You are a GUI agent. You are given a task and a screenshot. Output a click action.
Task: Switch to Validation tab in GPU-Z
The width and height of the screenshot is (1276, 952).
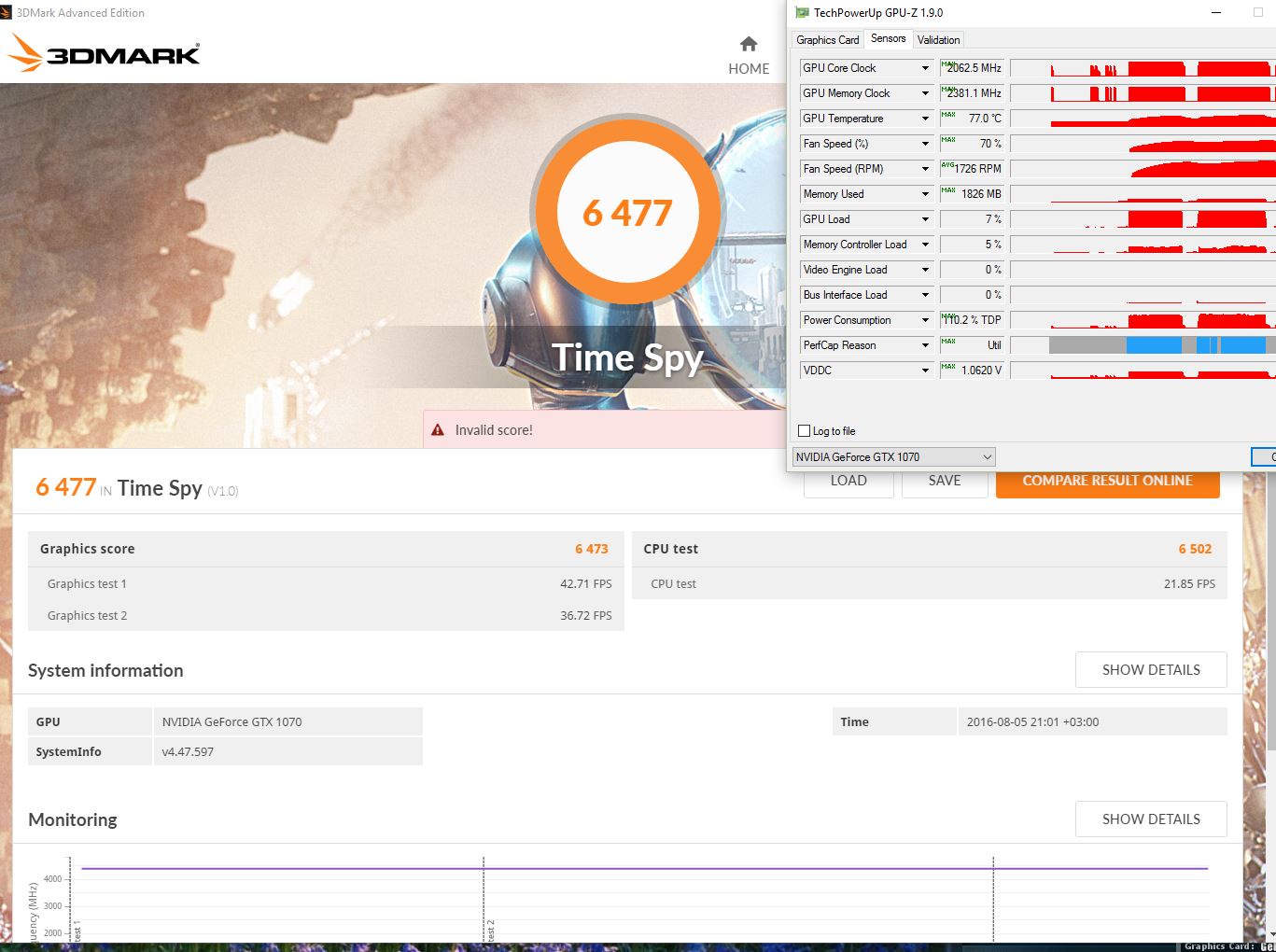coord(938,40)
